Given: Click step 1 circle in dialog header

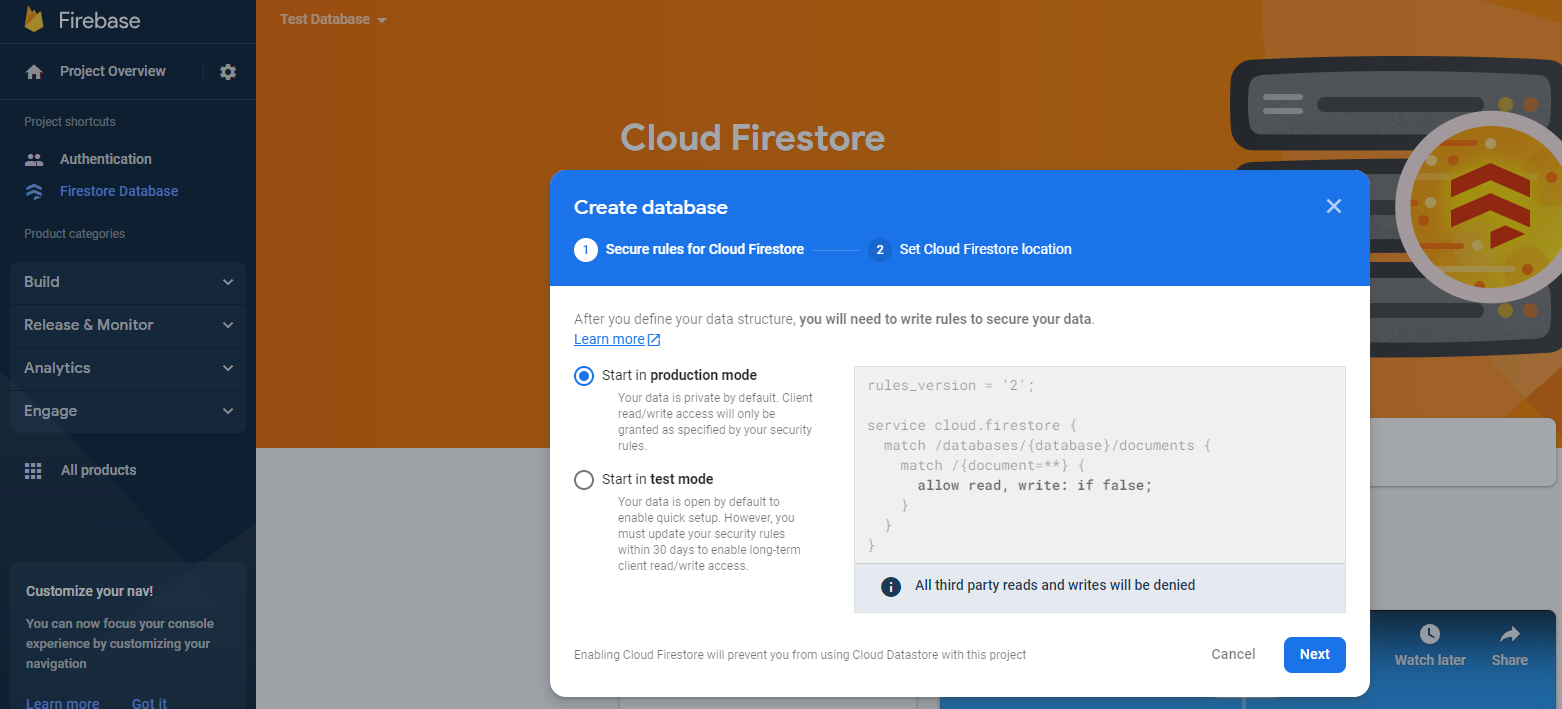Looking at the screenshot, I should (x=586, y=250).
